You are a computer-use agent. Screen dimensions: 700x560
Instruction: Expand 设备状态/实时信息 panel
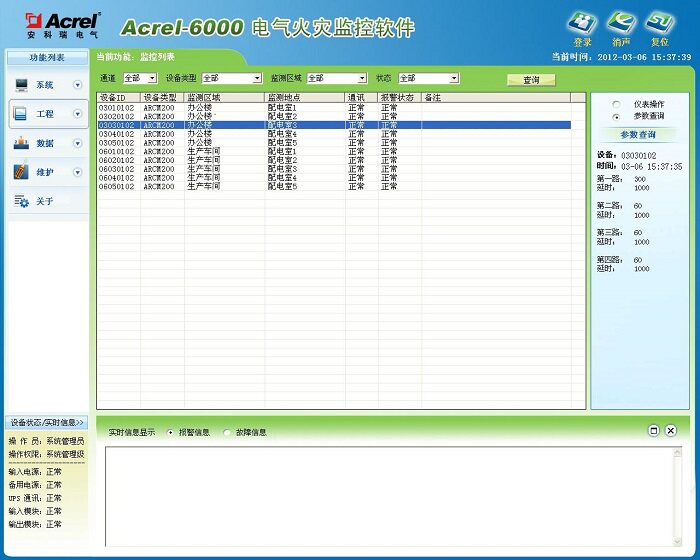point(47,422)
